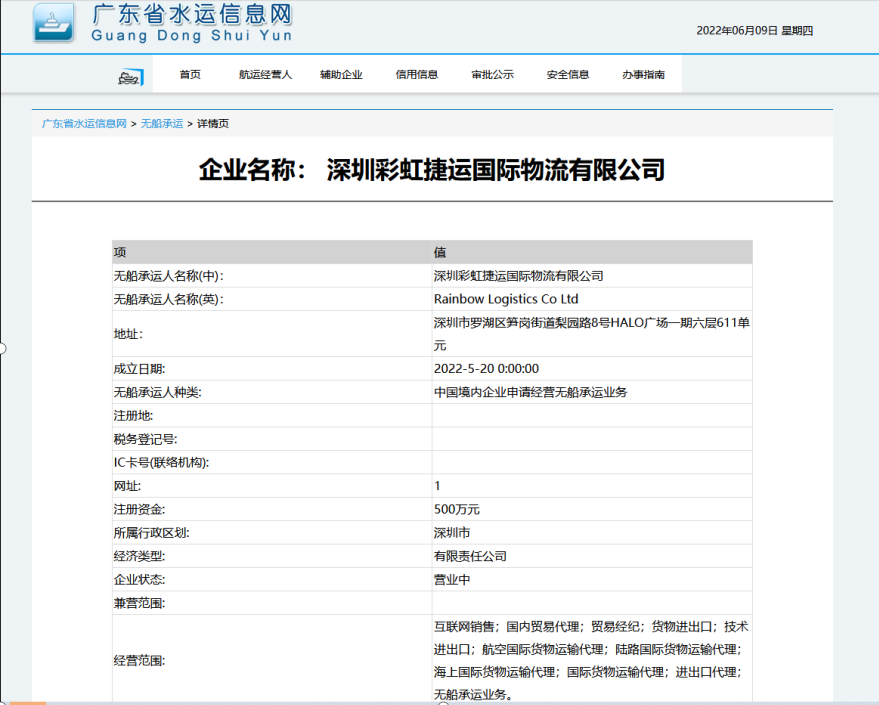Click the small boat icon beside navigation

point(131,77)
